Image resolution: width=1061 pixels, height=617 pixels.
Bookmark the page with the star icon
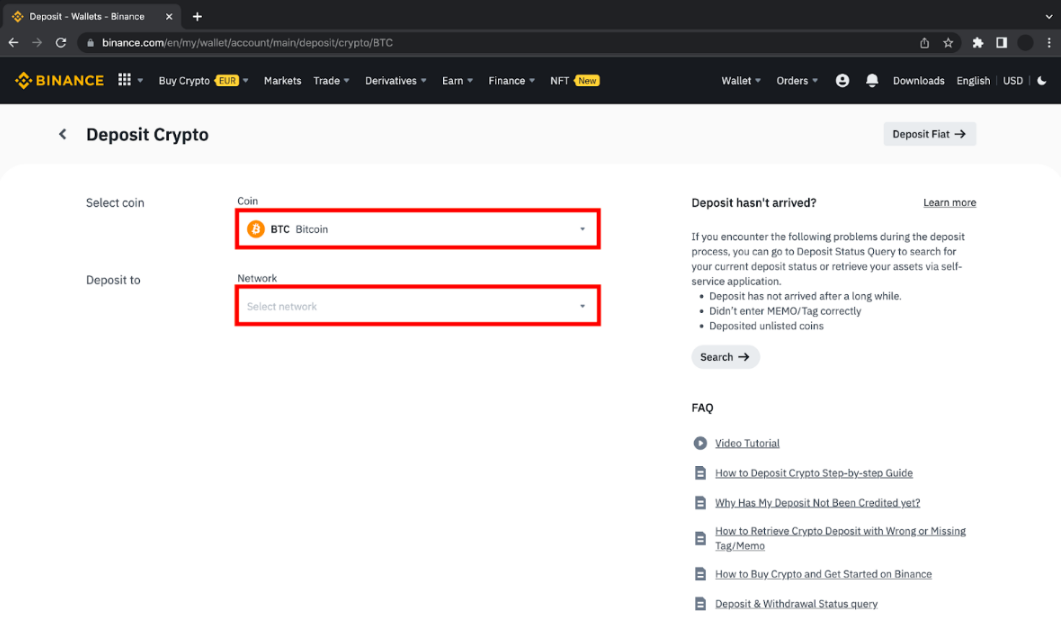tap(948, 43)
